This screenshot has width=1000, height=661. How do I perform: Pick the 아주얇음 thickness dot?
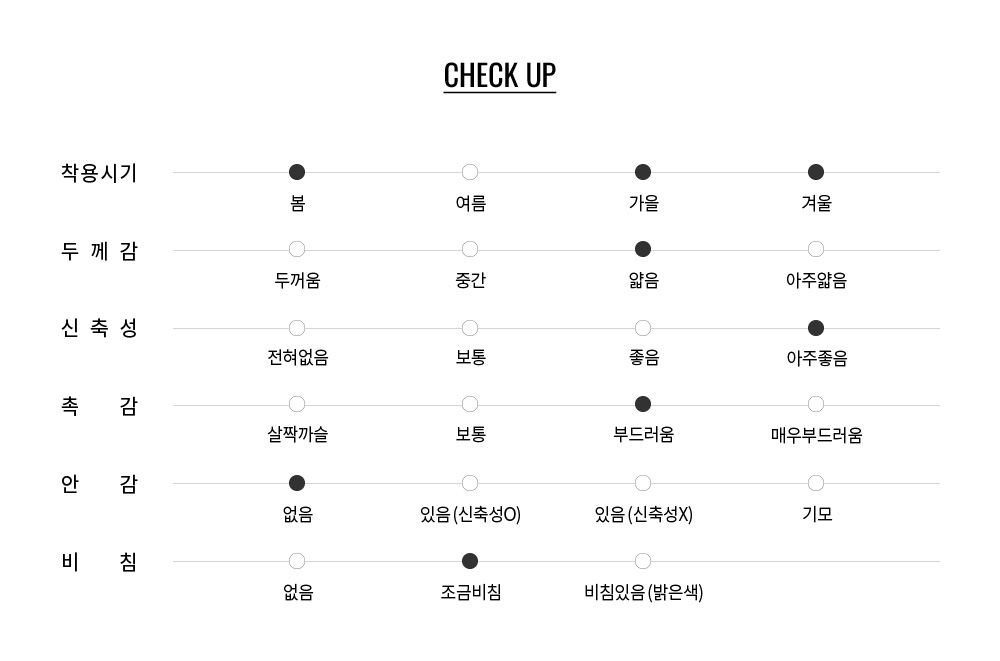816,249
